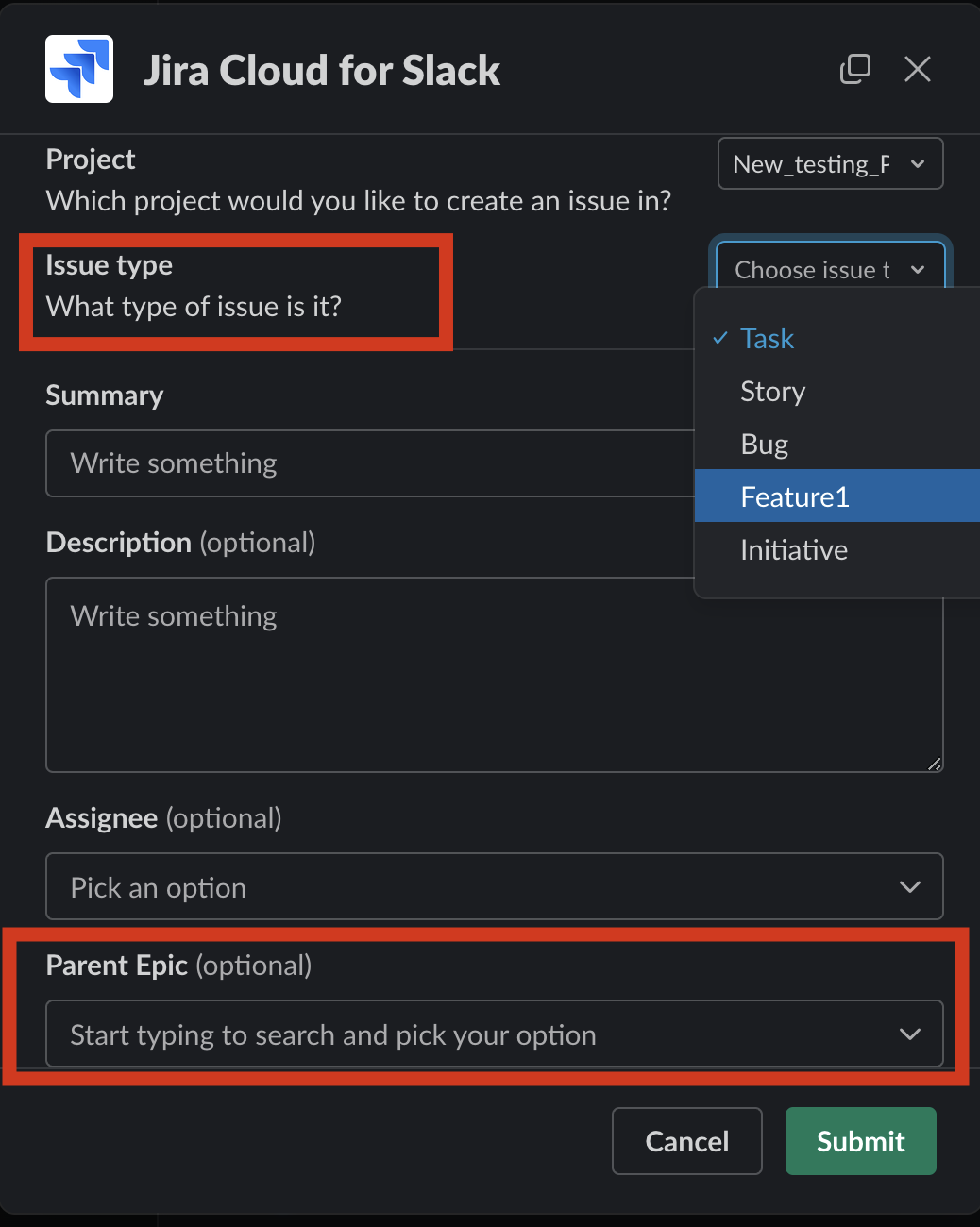Open the Choose issue type combo box
The height and width of the screenshot is (1227, 980).
(x=829, y=270)
